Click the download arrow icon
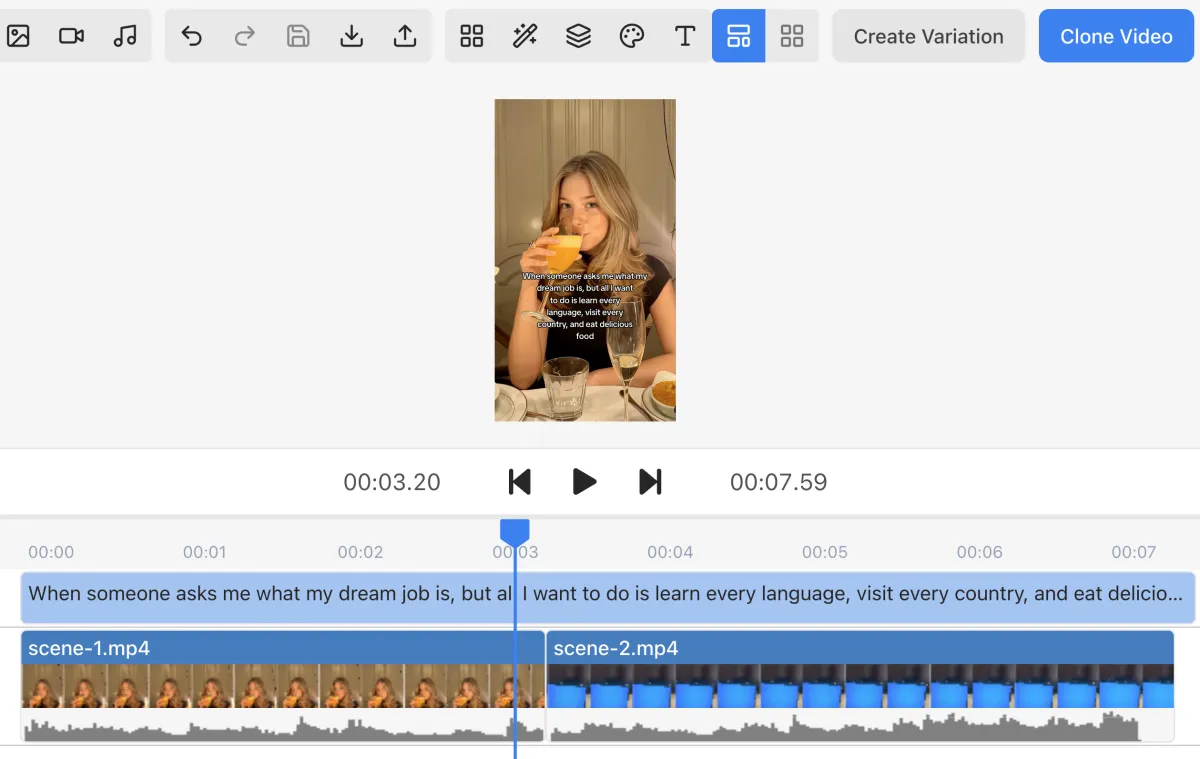 351,37
